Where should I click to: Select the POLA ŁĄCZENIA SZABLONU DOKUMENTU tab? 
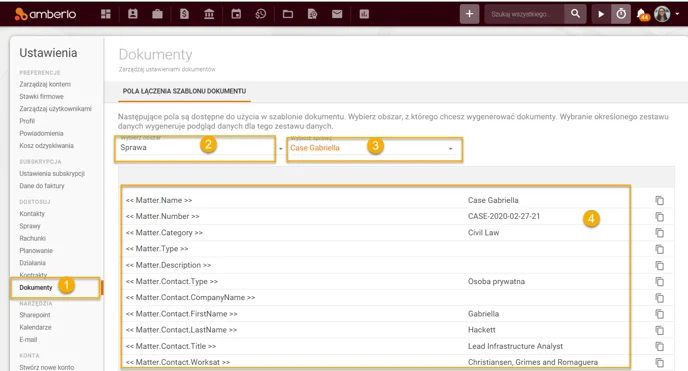tap(184, 91)
